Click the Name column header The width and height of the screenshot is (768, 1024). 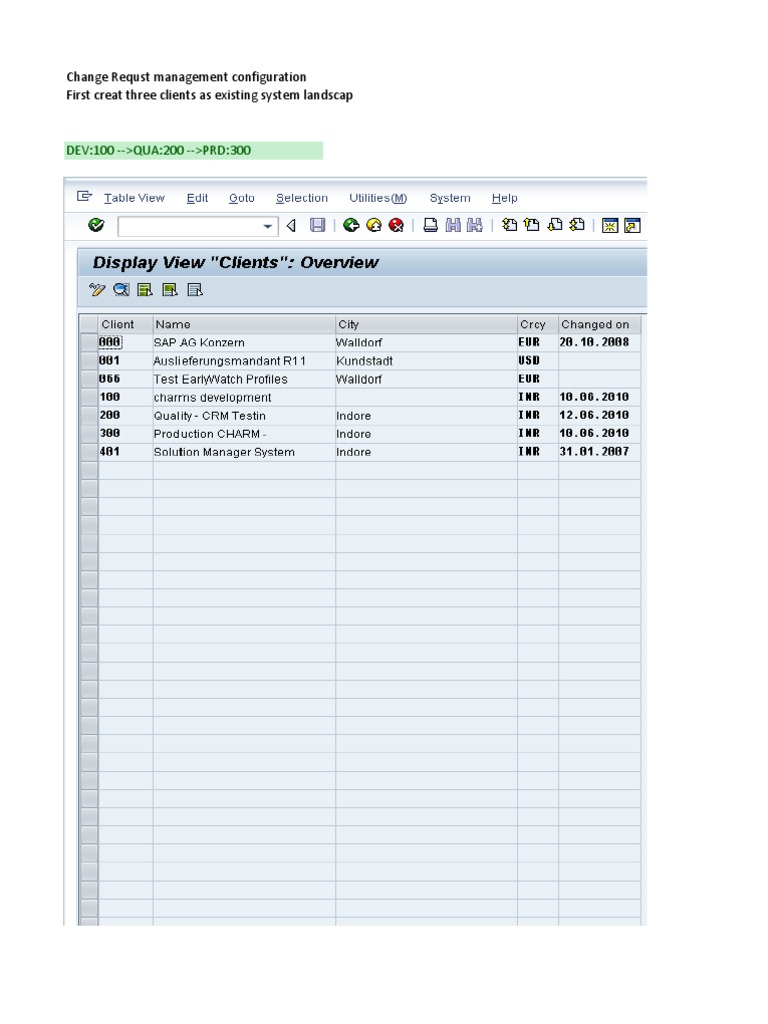(x=244, y=325)
